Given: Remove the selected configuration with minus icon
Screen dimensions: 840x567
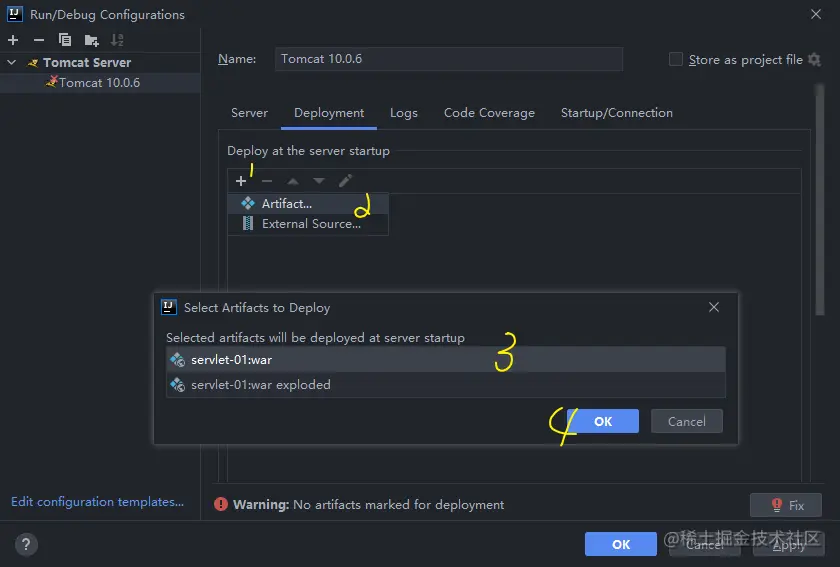Looking at the screenshot, I should pos(39,40).
